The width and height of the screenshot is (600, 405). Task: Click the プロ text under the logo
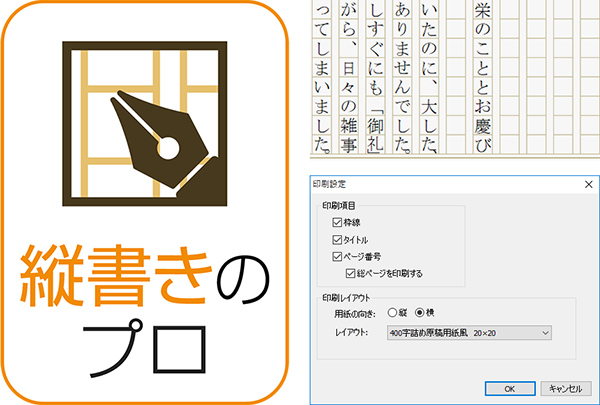146,348
